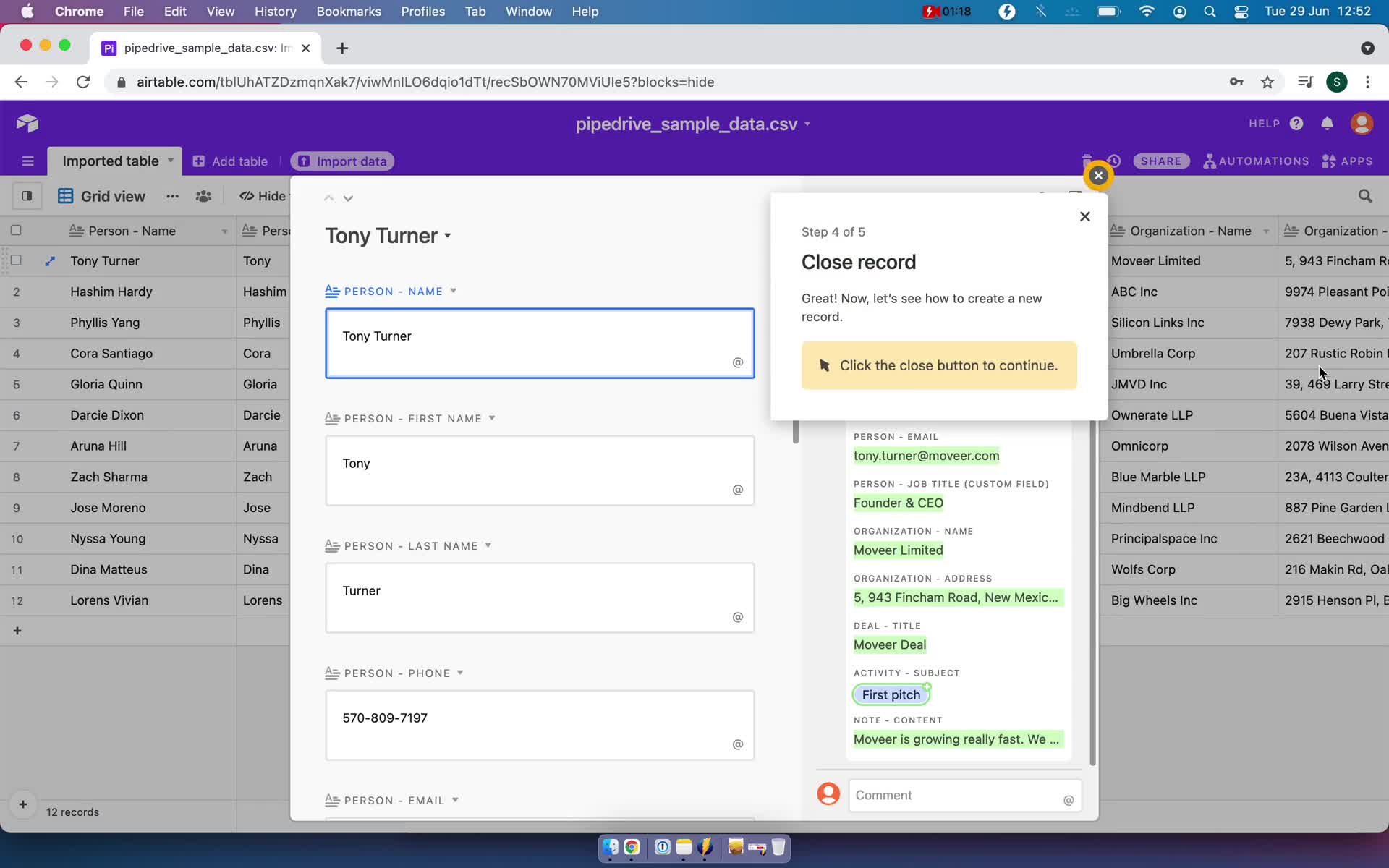The image size is (1389, 868).
Task: Open the Profiles menu
Action: [423, 12]
